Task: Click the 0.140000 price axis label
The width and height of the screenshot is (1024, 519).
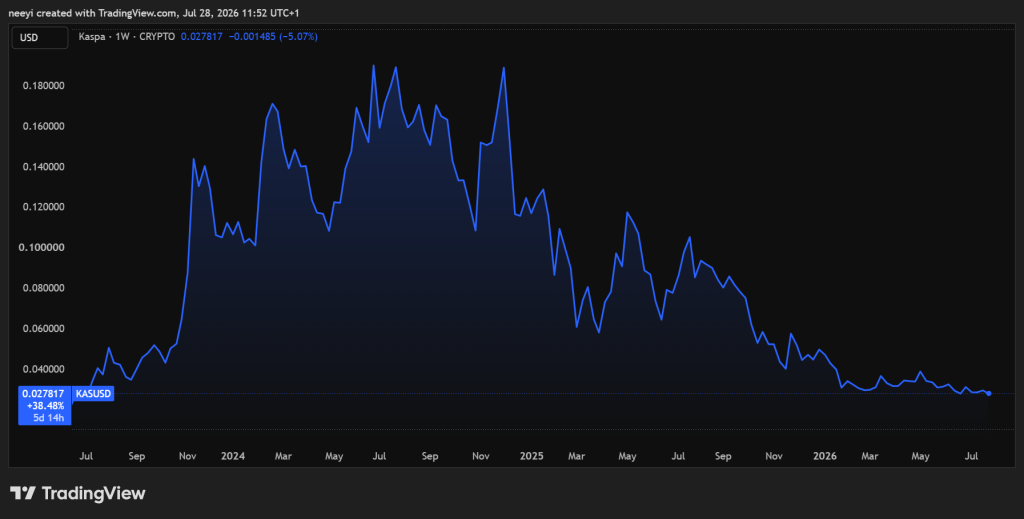Action: coord(43,166)
